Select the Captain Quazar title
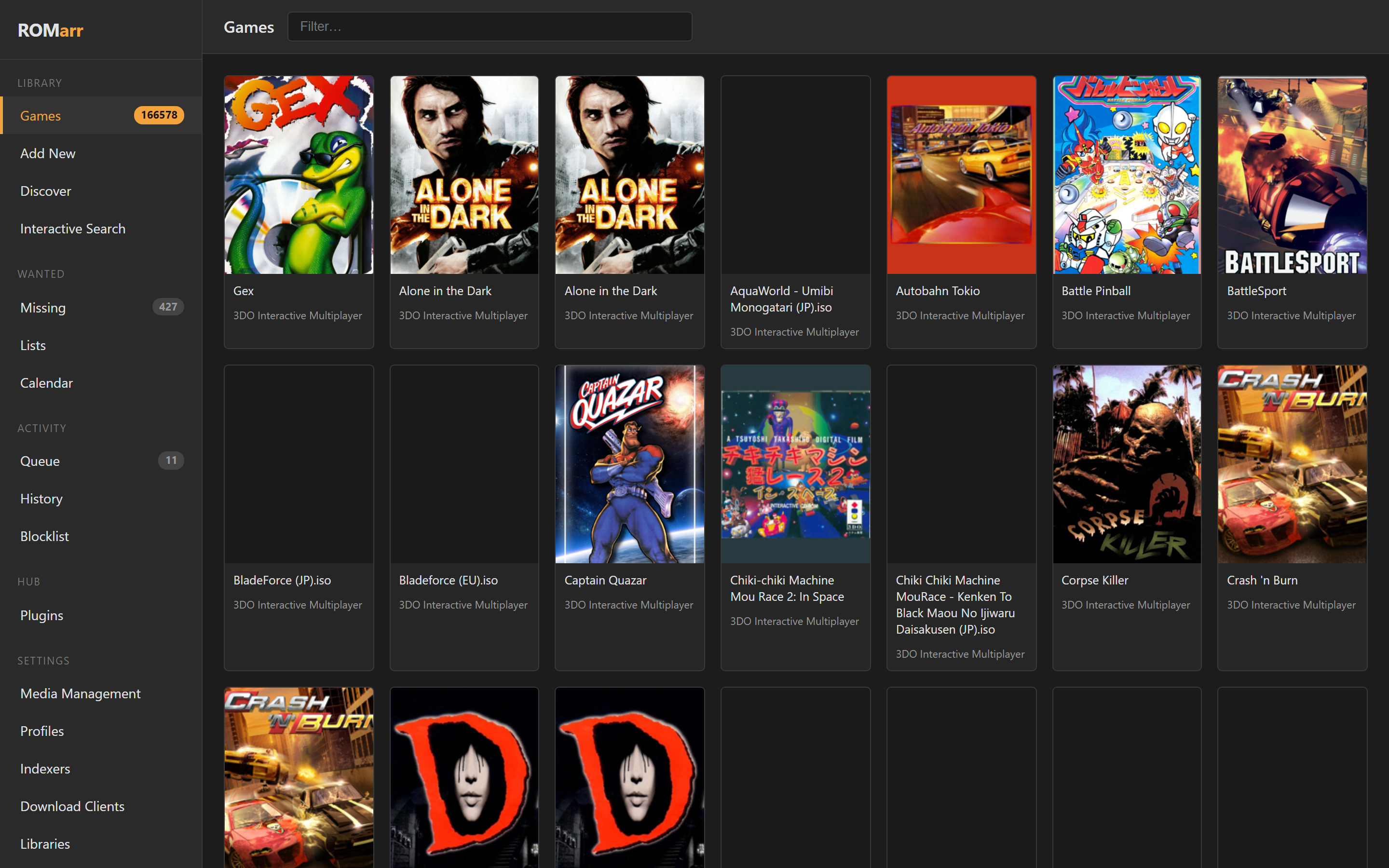1389x868 pixels. coord(605,581)
